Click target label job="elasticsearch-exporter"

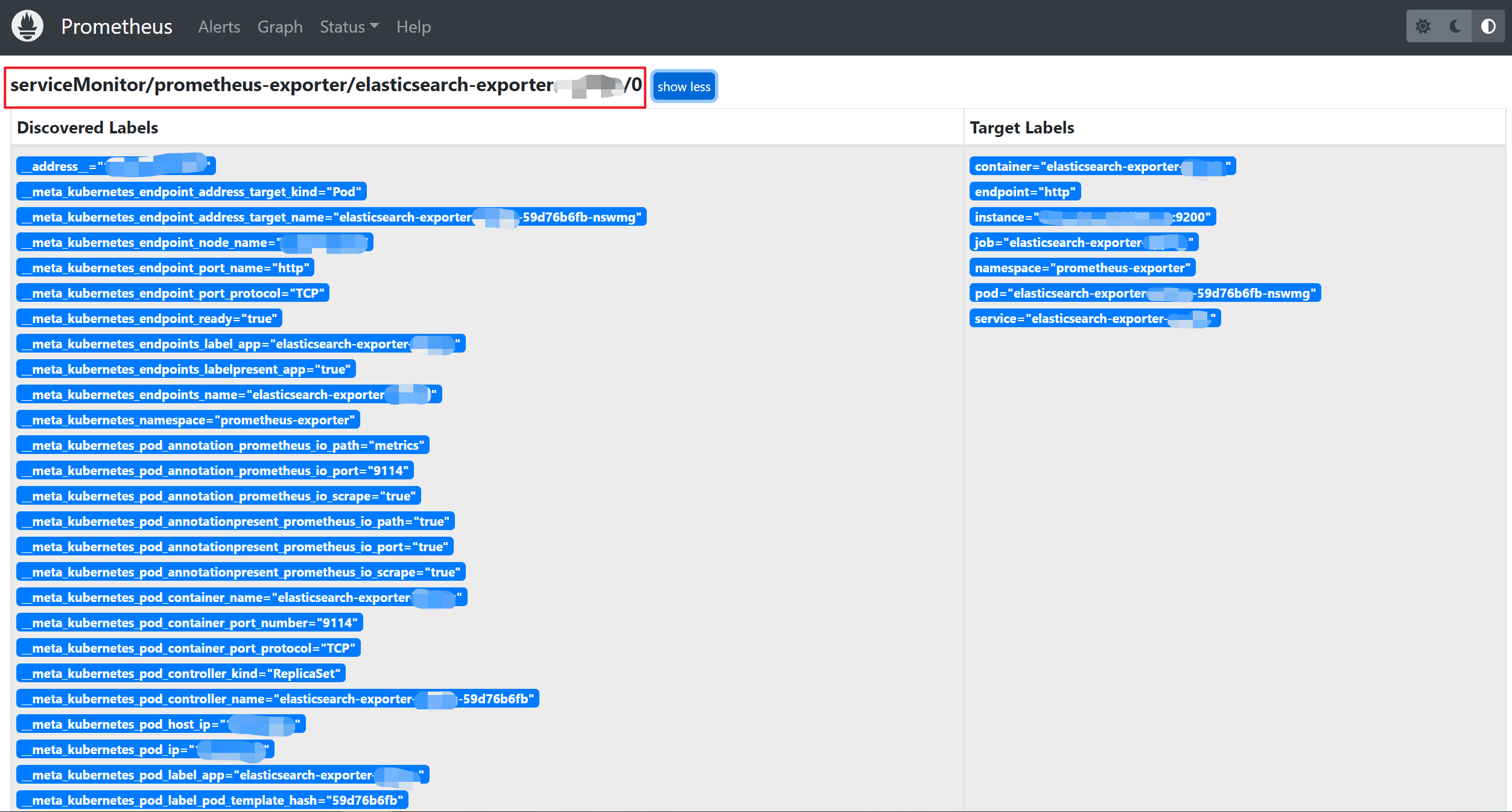[x=1084, y=242]
